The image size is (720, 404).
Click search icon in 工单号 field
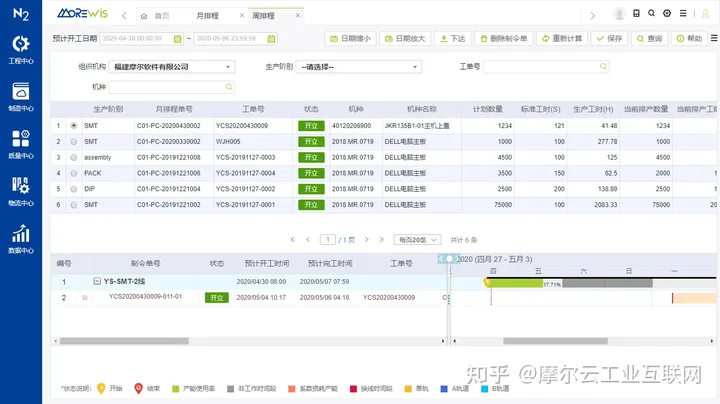(602, 67)
